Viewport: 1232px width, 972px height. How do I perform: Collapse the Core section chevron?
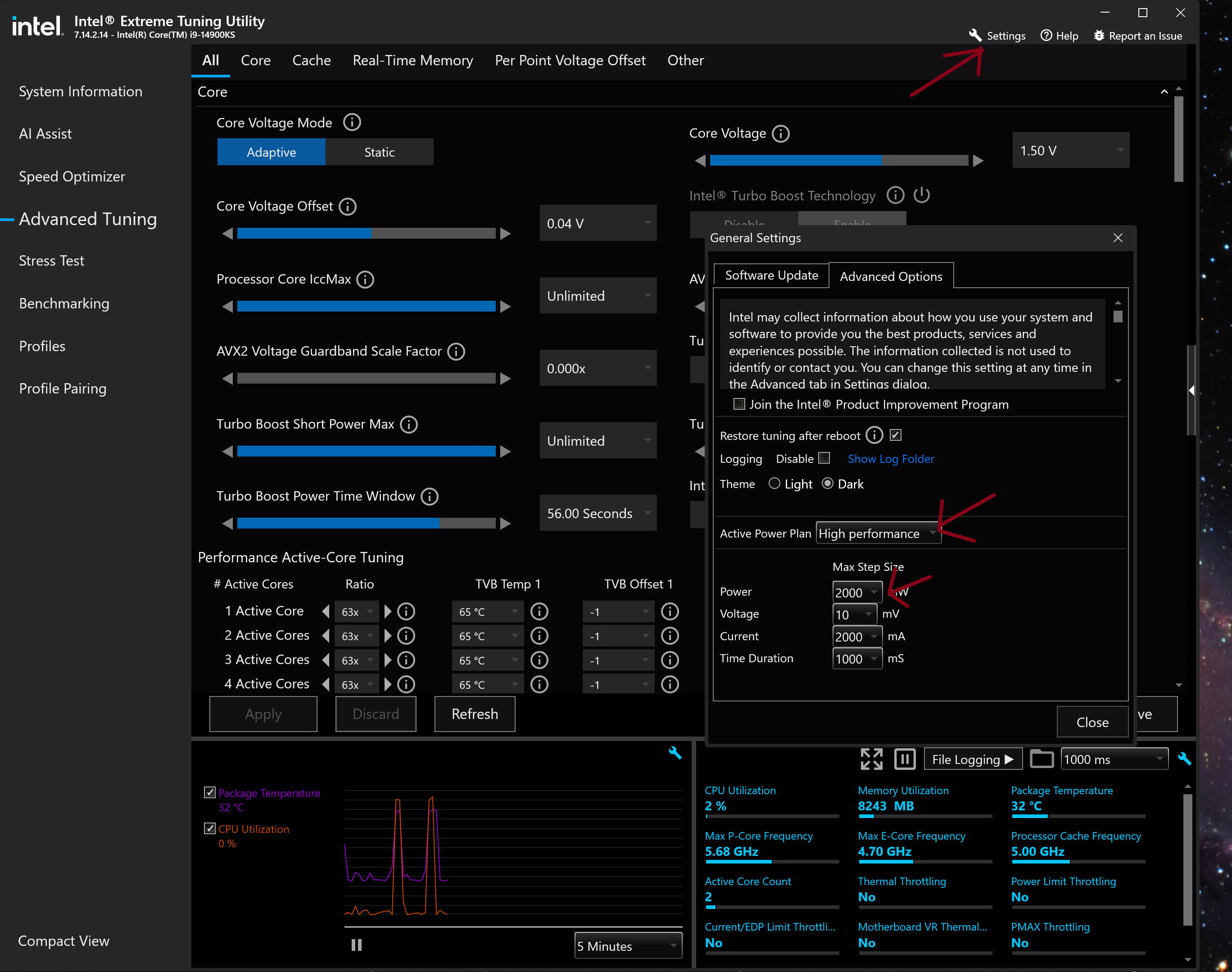pos(1164,92)
